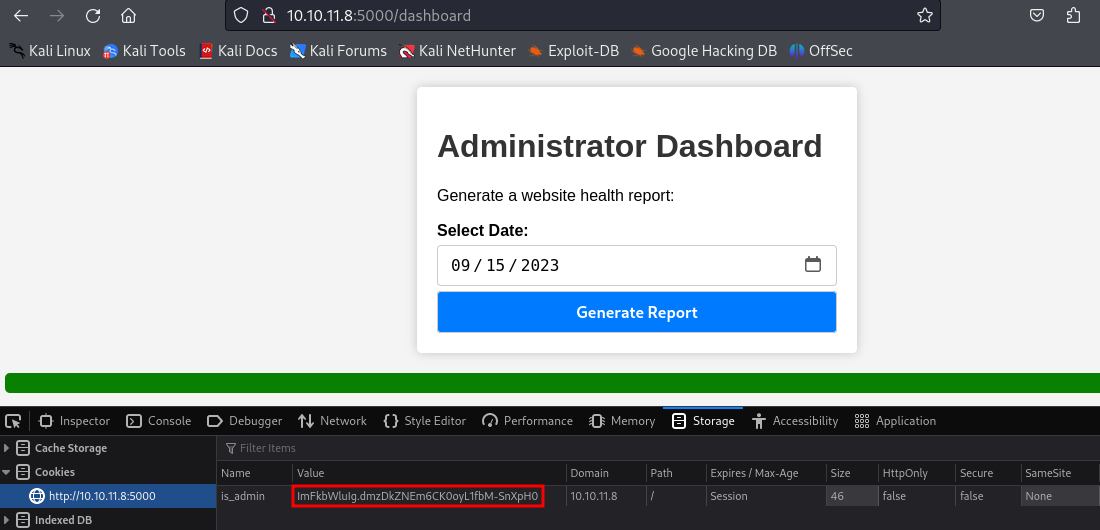Expand the Indexed DB tree node

tap(9, 520)
